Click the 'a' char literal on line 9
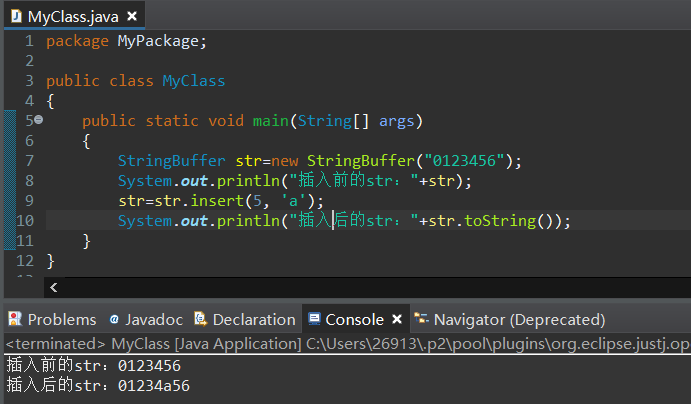The image size is (691, 404). (x=293, y=201)
